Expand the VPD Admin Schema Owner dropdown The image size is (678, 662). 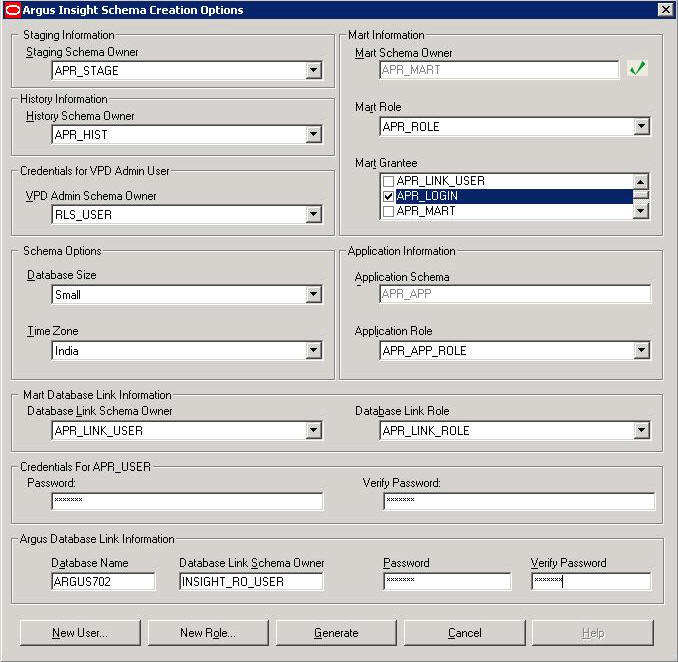tap(313, 214)
